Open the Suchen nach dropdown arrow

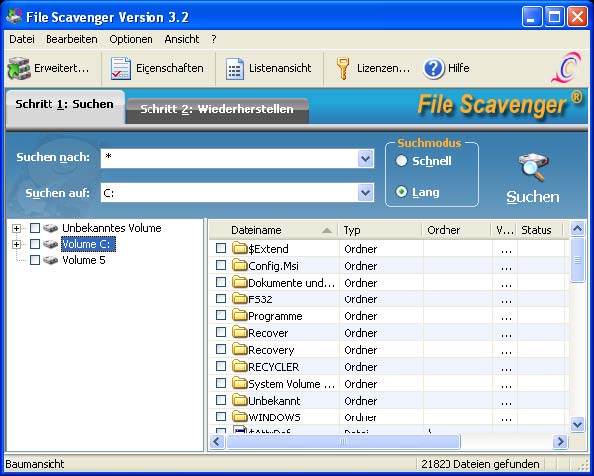coord(366,158)
